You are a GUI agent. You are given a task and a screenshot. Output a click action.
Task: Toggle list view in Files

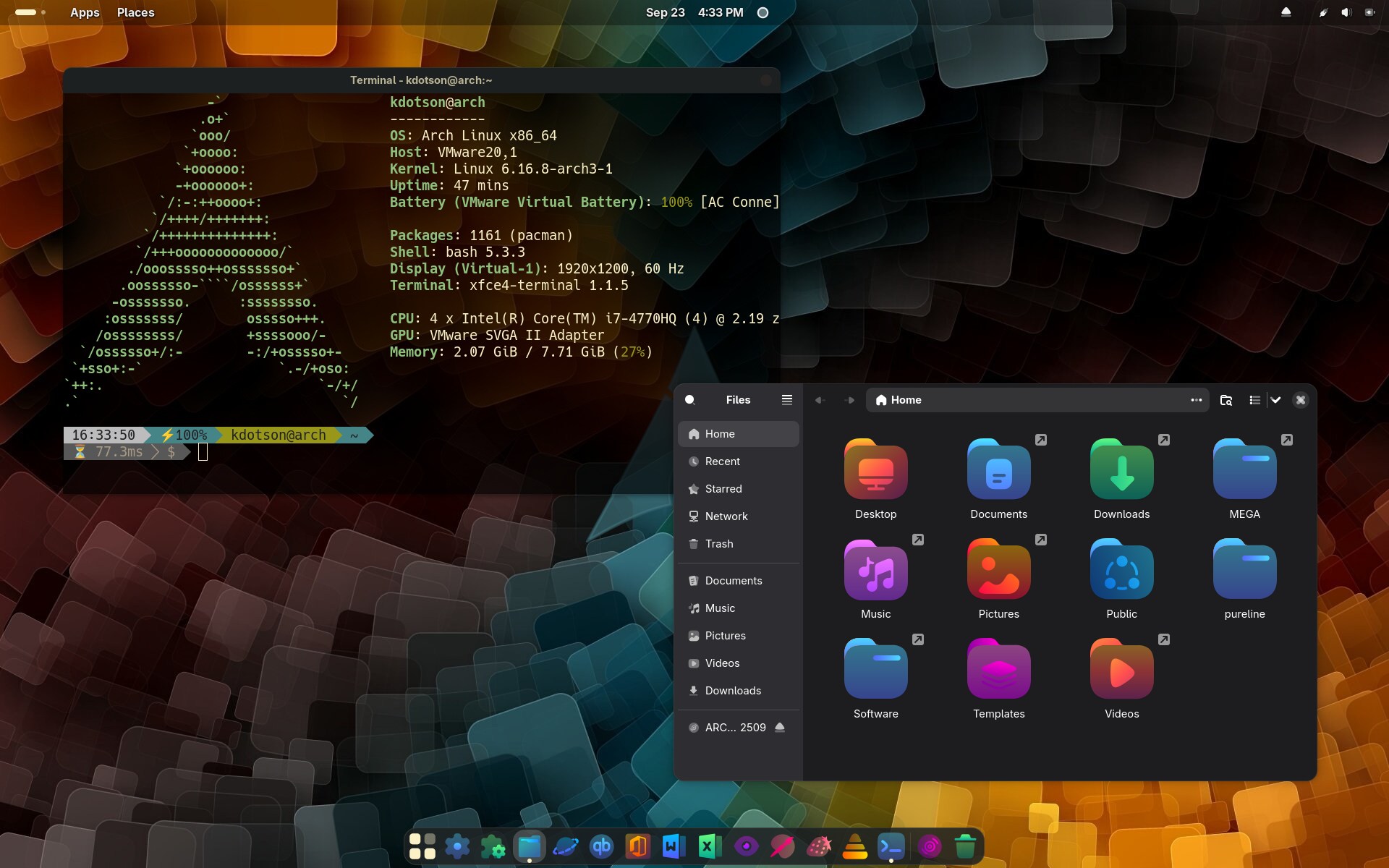(1255, 400)
